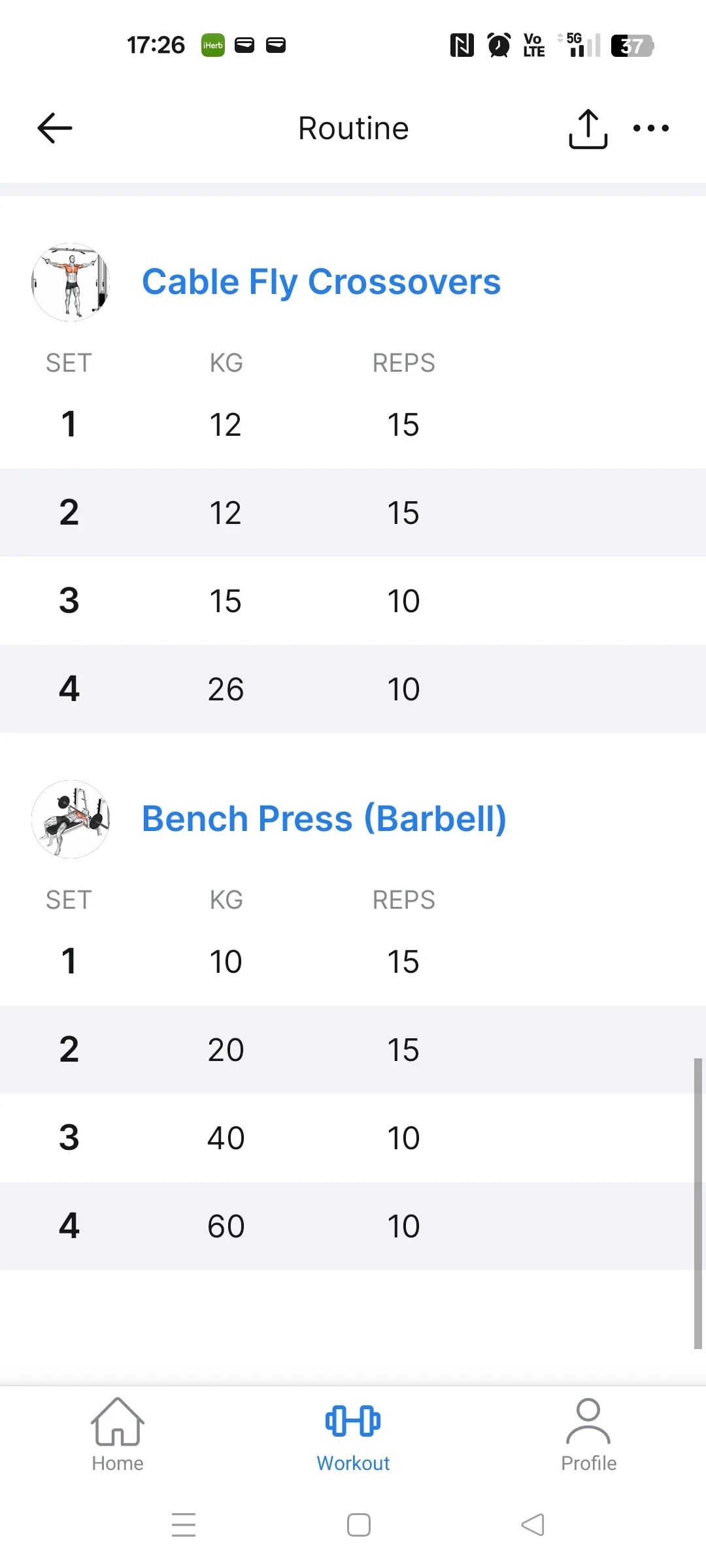The image size is (706, 1568).
Task: Tap the Bench Press exercise thumbnail
Action: (x=71, y=819)
